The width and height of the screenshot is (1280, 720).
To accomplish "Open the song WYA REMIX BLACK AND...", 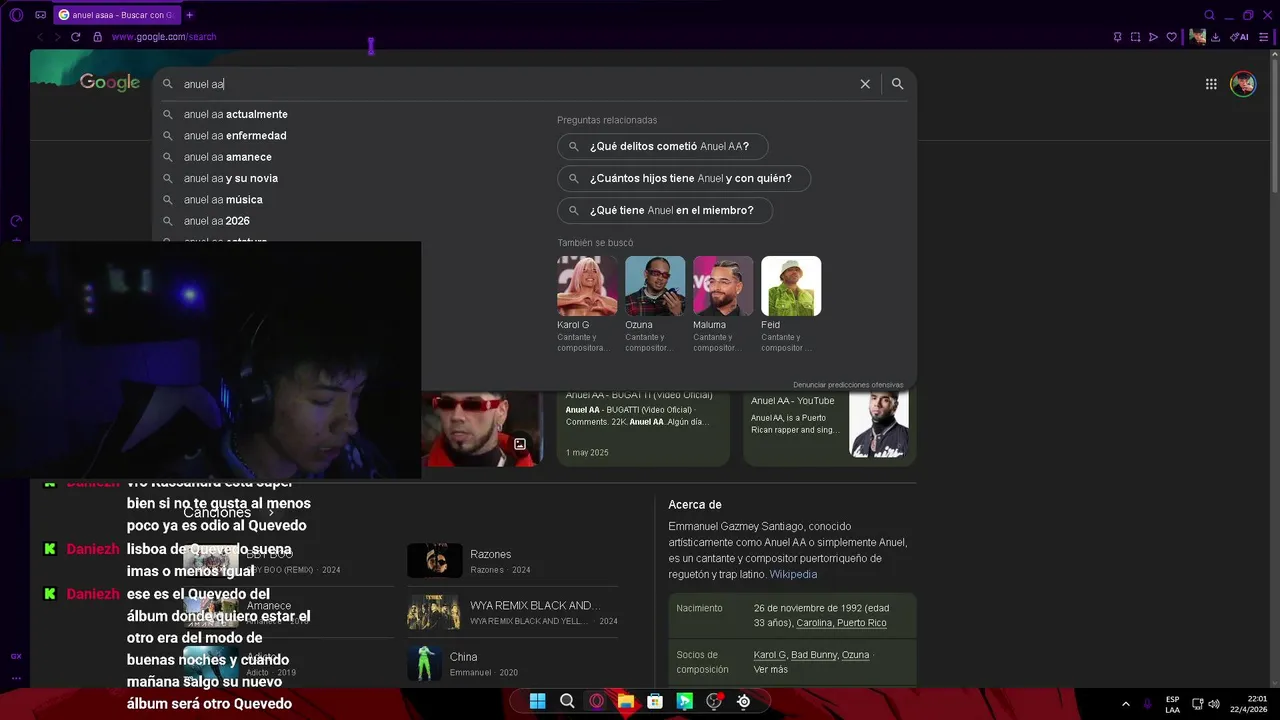I will (x=512, y=612).
